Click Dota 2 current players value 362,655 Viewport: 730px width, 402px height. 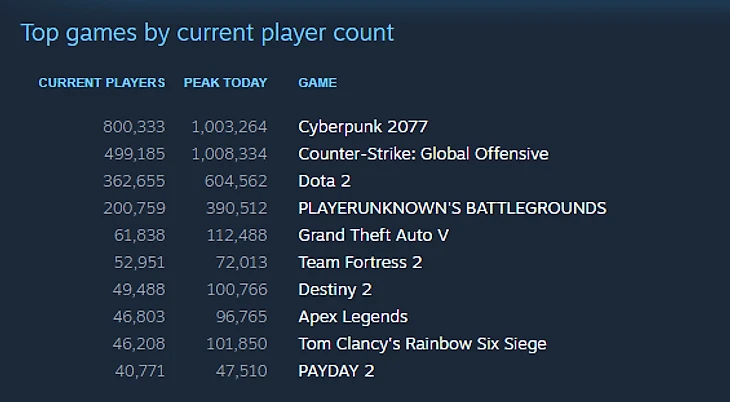click(134, 181)
